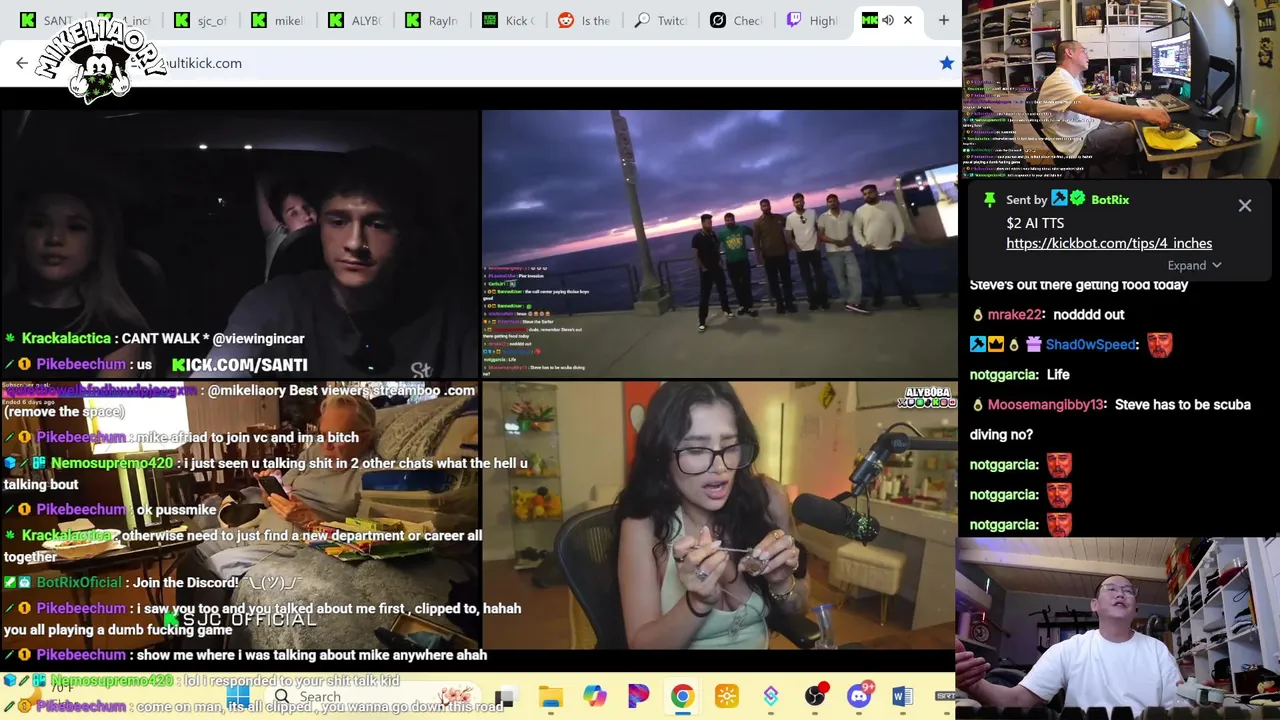This screenshot has height=720, width=1280.
Task: Click the top-right desk webcam overlay
Action: [1121, 89]
